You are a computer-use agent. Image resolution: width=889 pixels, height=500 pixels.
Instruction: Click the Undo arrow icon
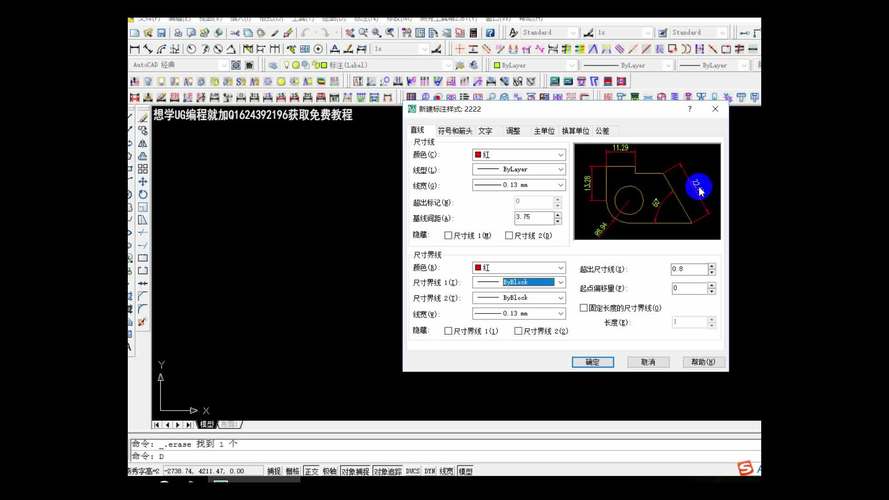(x=306, y=33)
